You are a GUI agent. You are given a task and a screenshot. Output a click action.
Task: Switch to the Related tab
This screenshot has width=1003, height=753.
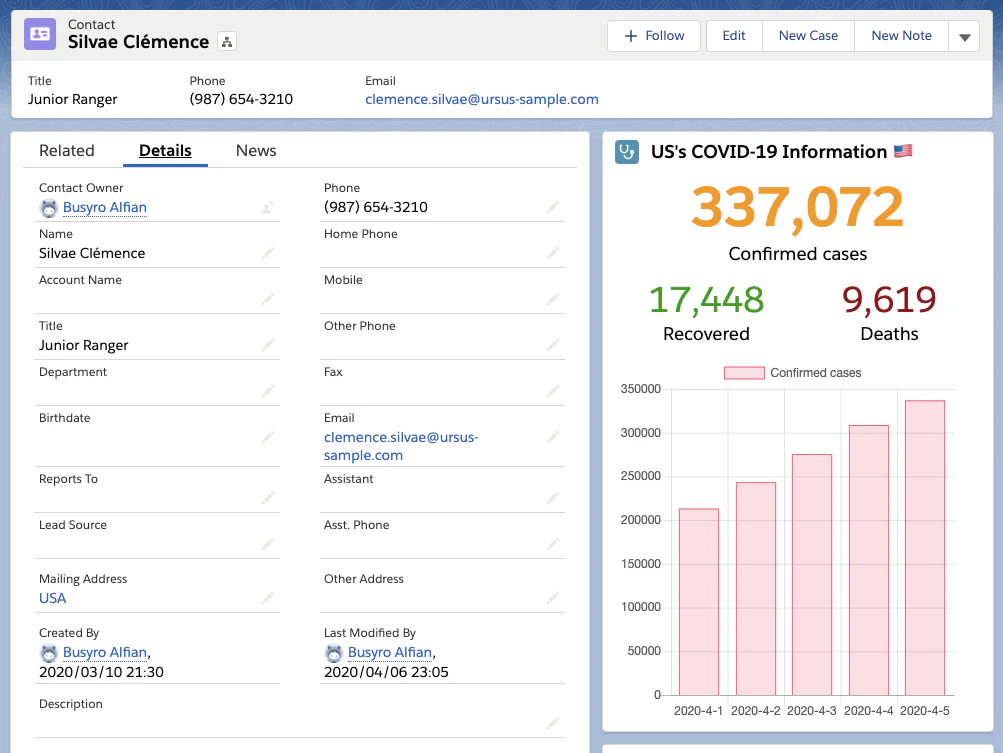pos(67,150)
